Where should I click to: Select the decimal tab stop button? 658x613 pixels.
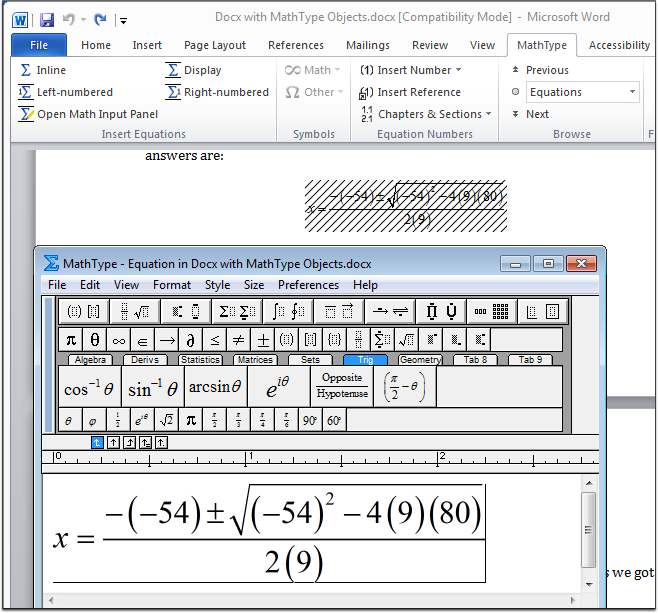[x=162, y=443]
